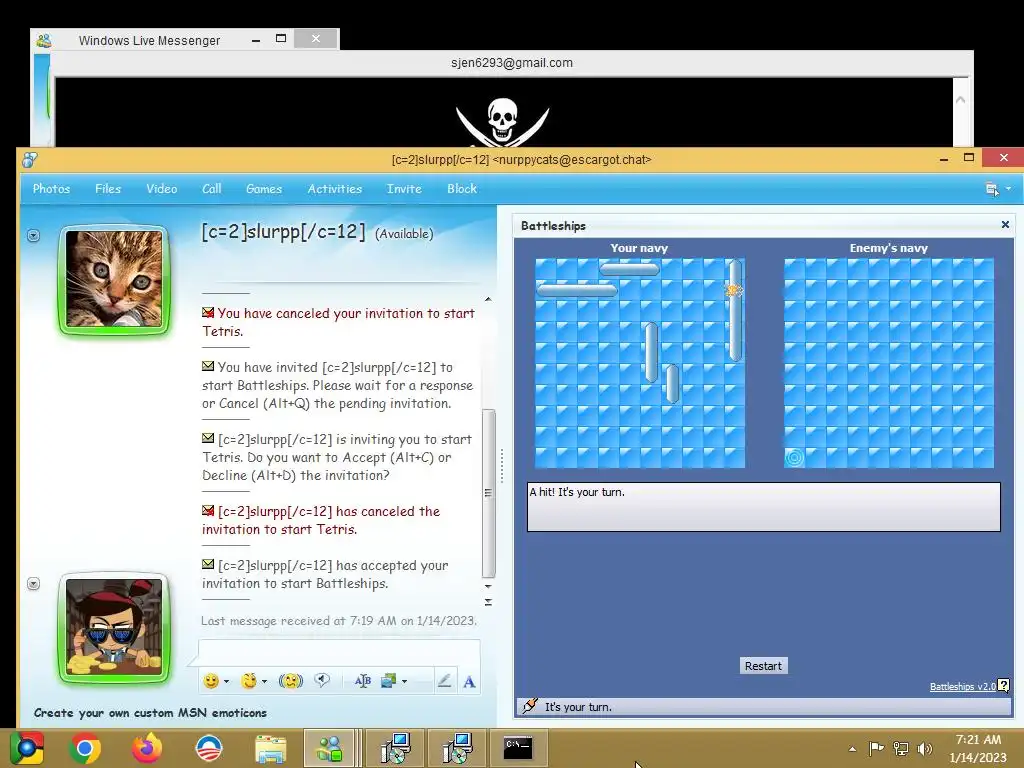
Task: Open the Battleships v2.0 link
Action: tap(962, 686)
